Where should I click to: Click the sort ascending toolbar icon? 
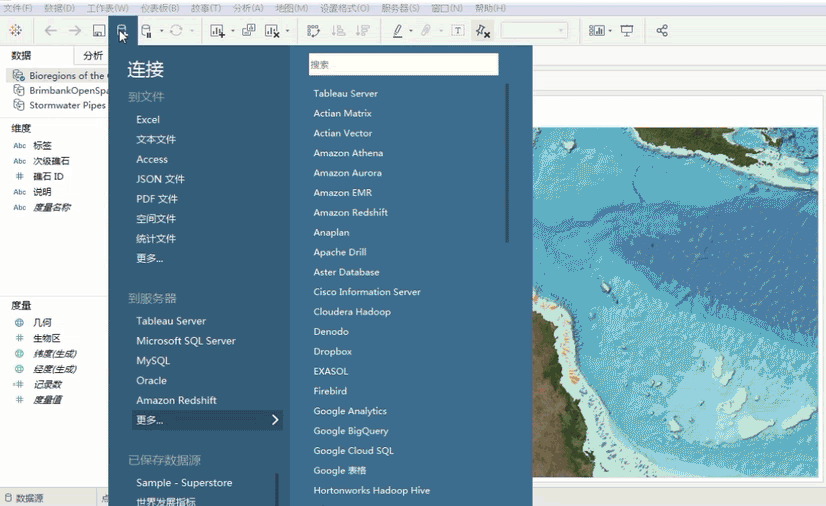(338, 31)
